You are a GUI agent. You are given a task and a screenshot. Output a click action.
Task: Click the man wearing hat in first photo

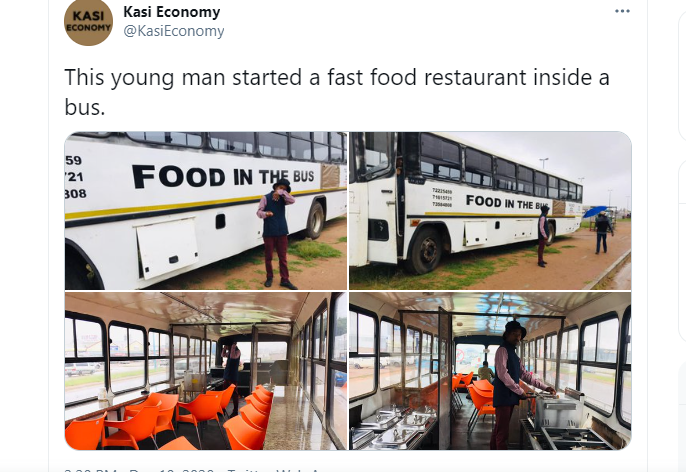276,233
